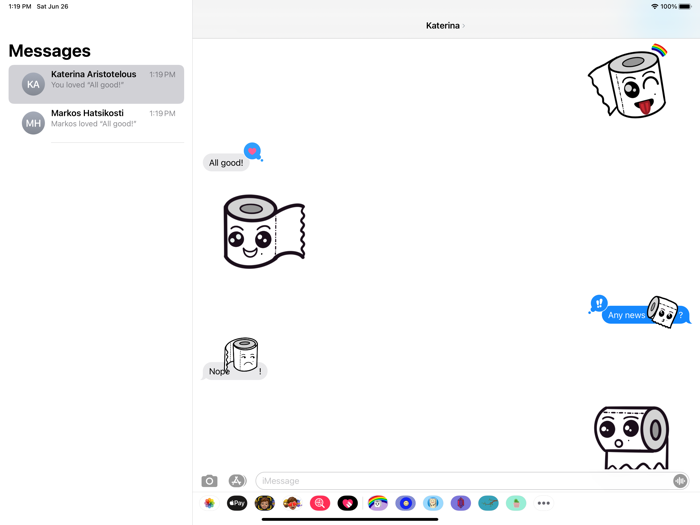This screenshot has height=525, width=700.
Task: Open the camera to take a photo
Action: (209, 481)
